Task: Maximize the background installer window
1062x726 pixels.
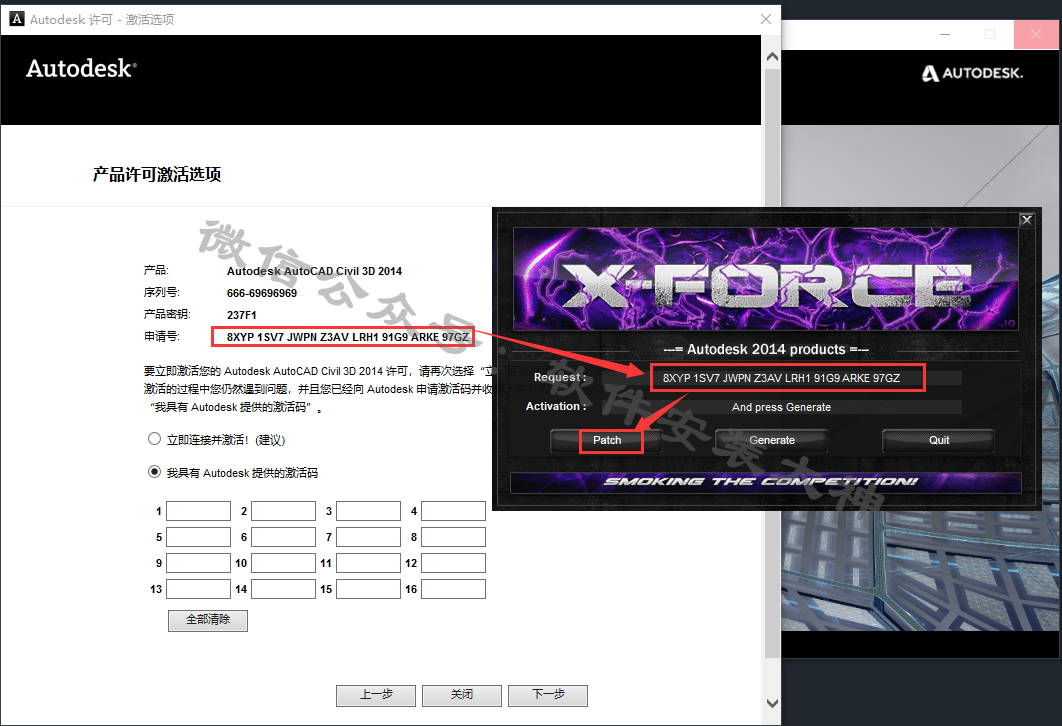Action: click(x=989, y=34)
